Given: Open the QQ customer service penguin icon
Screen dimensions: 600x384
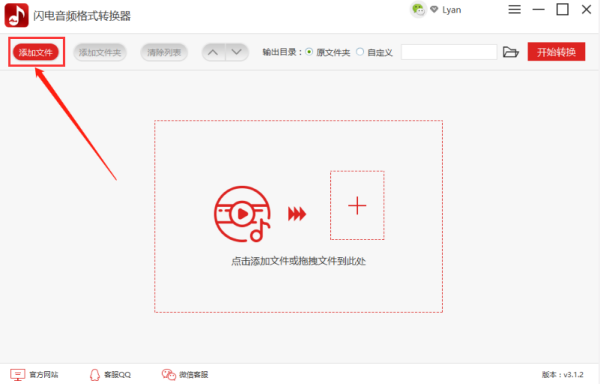Looking at the screenshot, I should [x=95, y=375].
